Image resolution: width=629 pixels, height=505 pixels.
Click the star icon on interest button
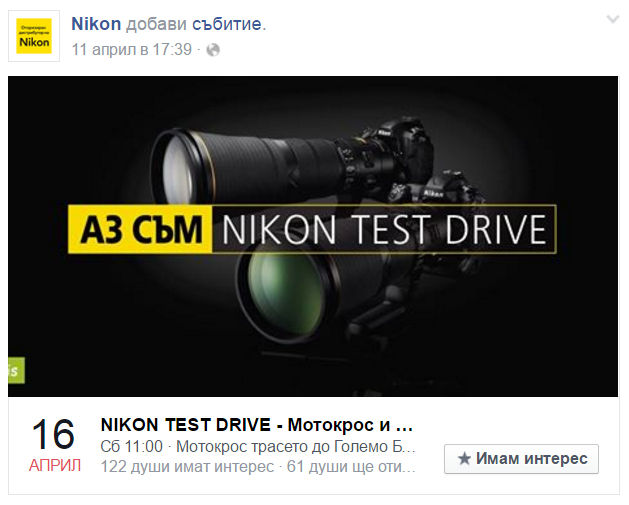(x=464, y=458)
